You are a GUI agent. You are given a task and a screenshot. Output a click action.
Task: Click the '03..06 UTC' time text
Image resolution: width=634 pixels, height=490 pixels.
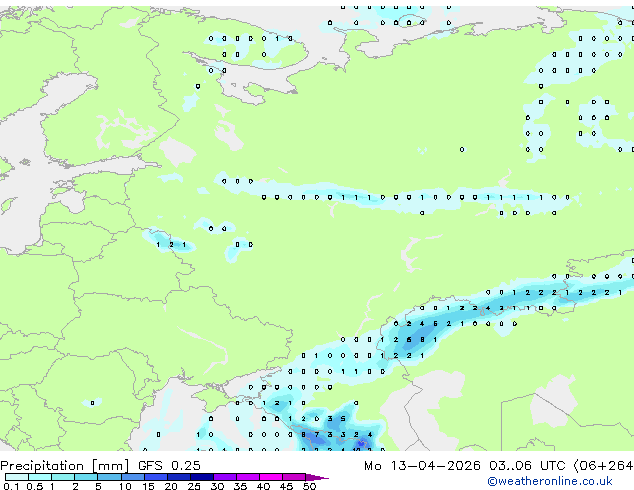(x=526, y=466)
